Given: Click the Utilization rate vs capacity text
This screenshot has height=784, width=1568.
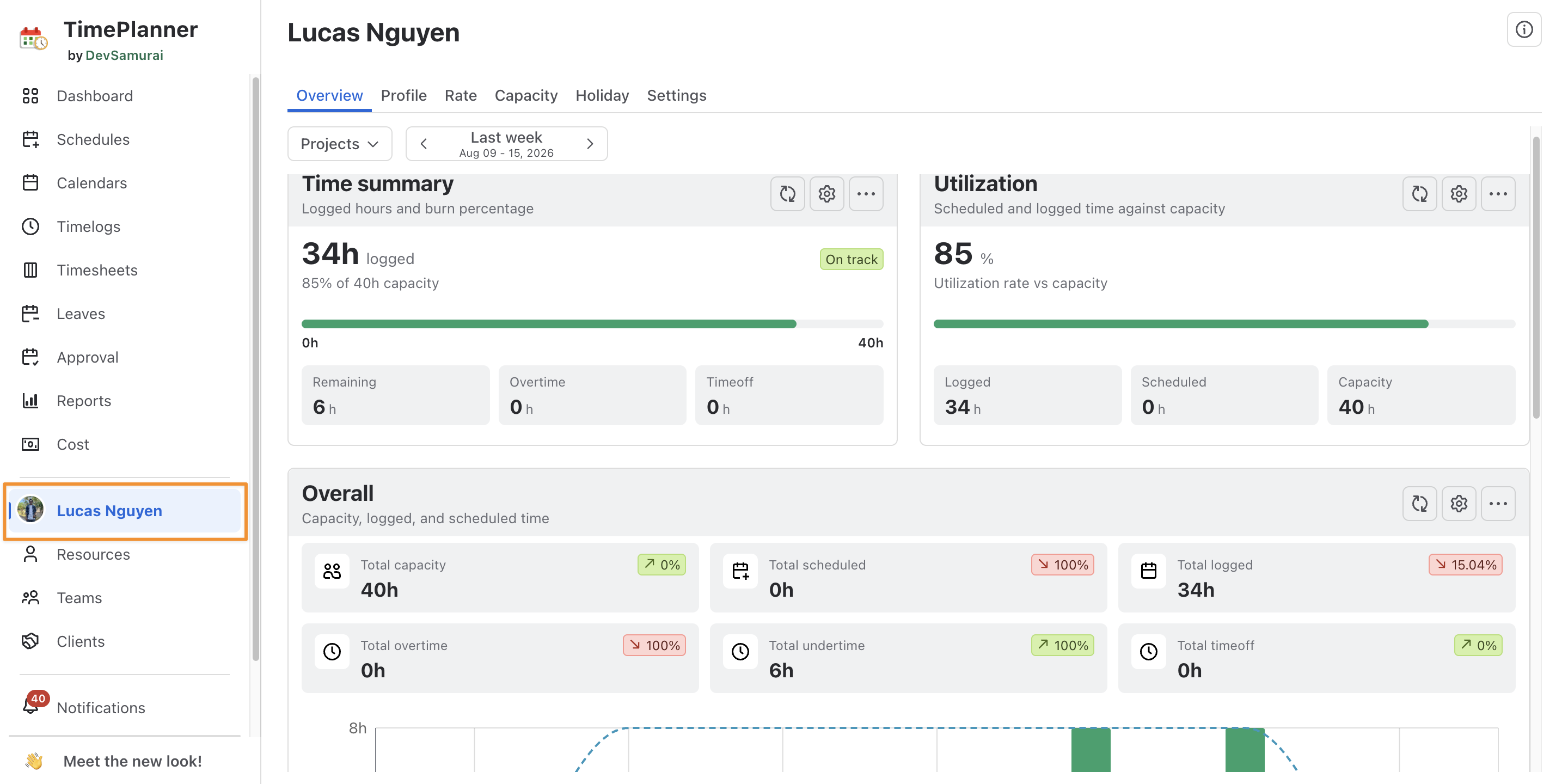Looking at the screenshot, I should point(1020,283).
